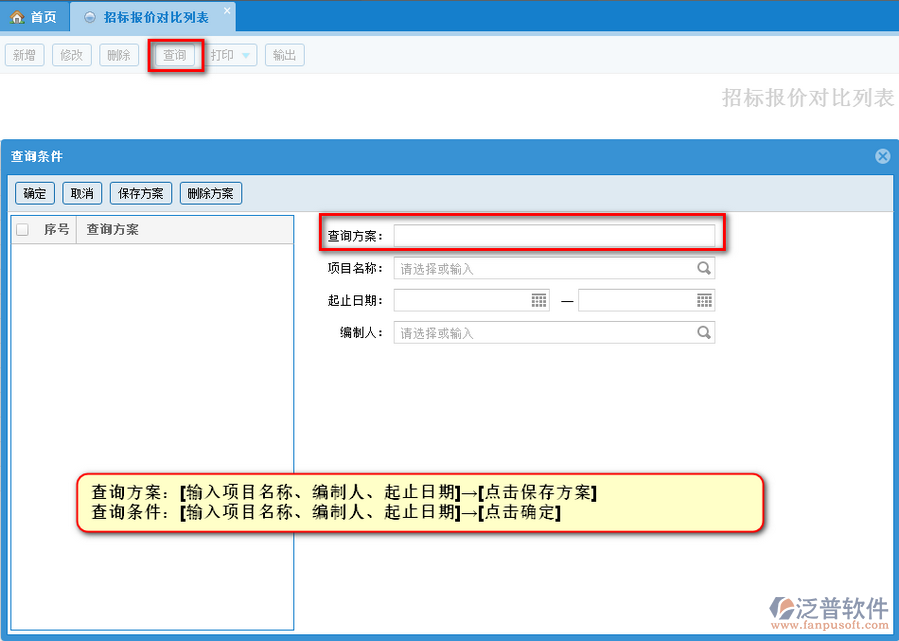The width and height of the screenshot is (899, 641).
Task: Focus the 查询方案 input field
Action: tap(554, 236)
